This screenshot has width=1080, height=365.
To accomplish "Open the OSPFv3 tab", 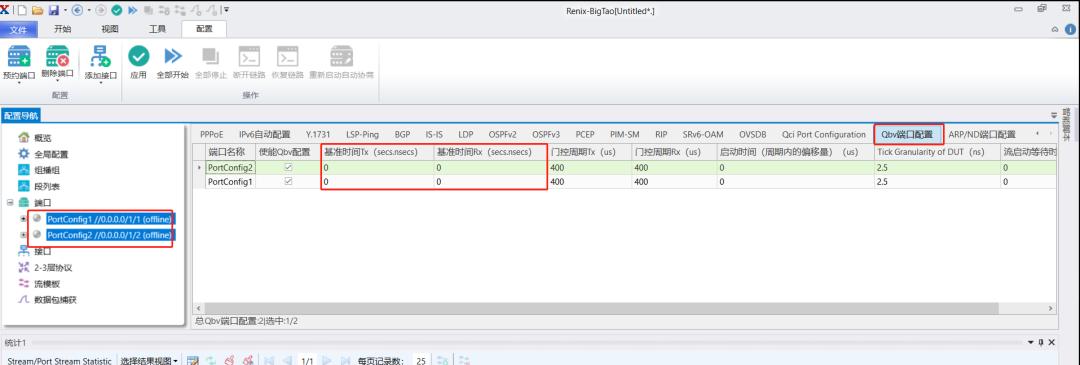I will [x=546, y=134].
